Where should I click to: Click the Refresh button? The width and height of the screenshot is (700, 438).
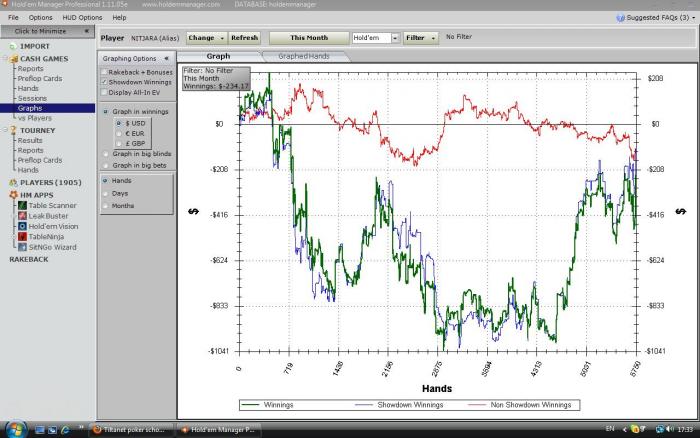245,38
